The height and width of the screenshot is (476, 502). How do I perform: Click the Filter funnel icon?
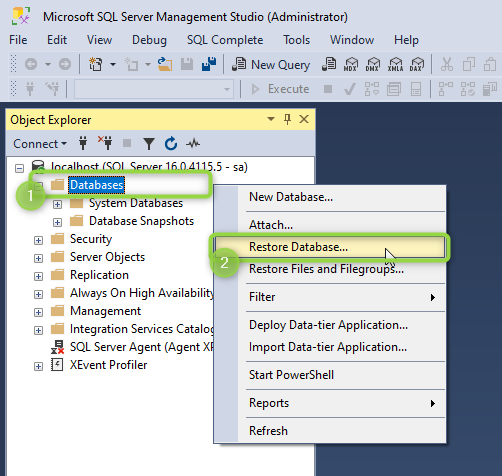[x=149, y=144]
